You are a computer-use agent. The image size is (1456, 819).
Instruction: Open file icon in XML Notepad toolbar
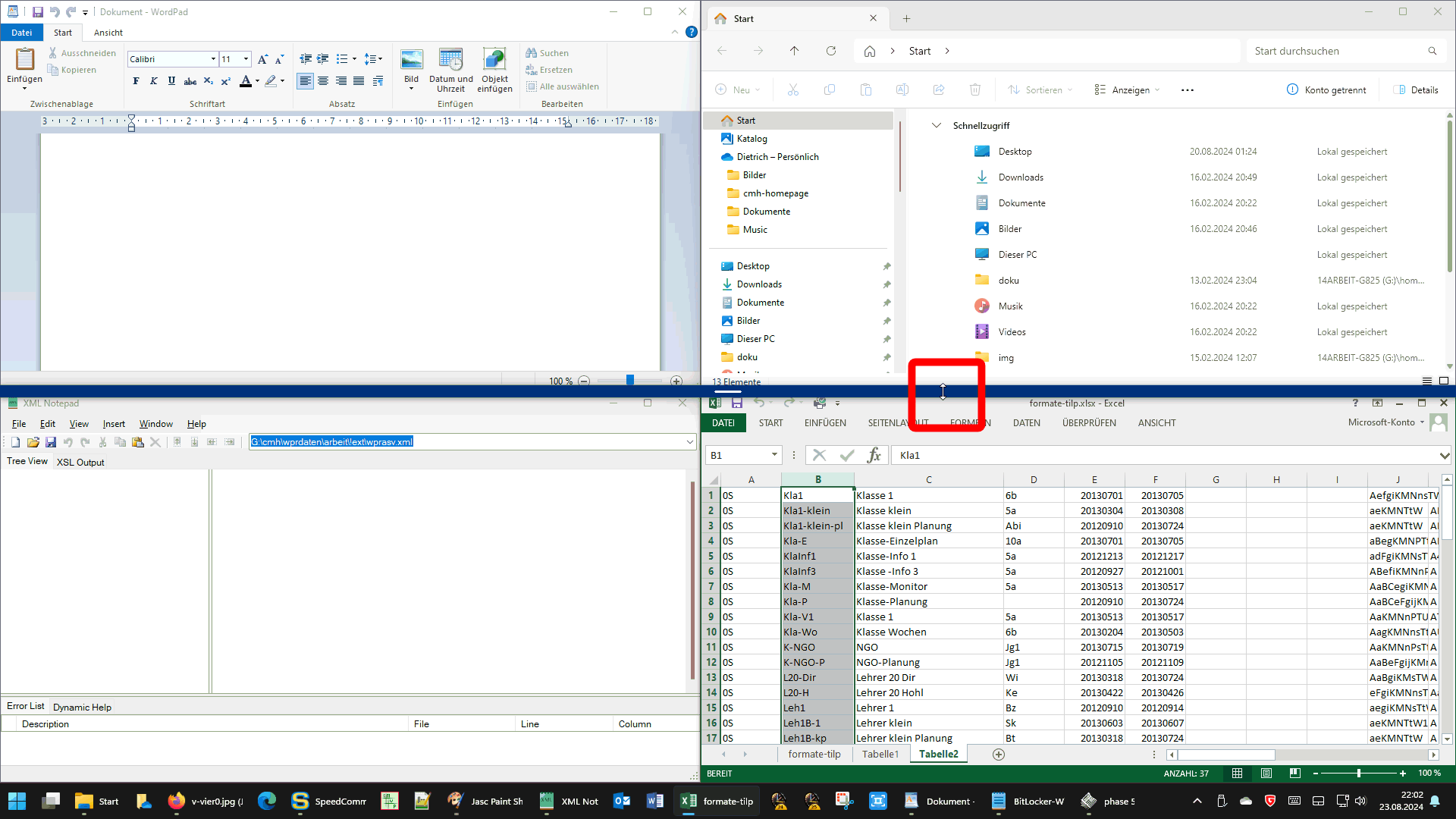(33, 442)
